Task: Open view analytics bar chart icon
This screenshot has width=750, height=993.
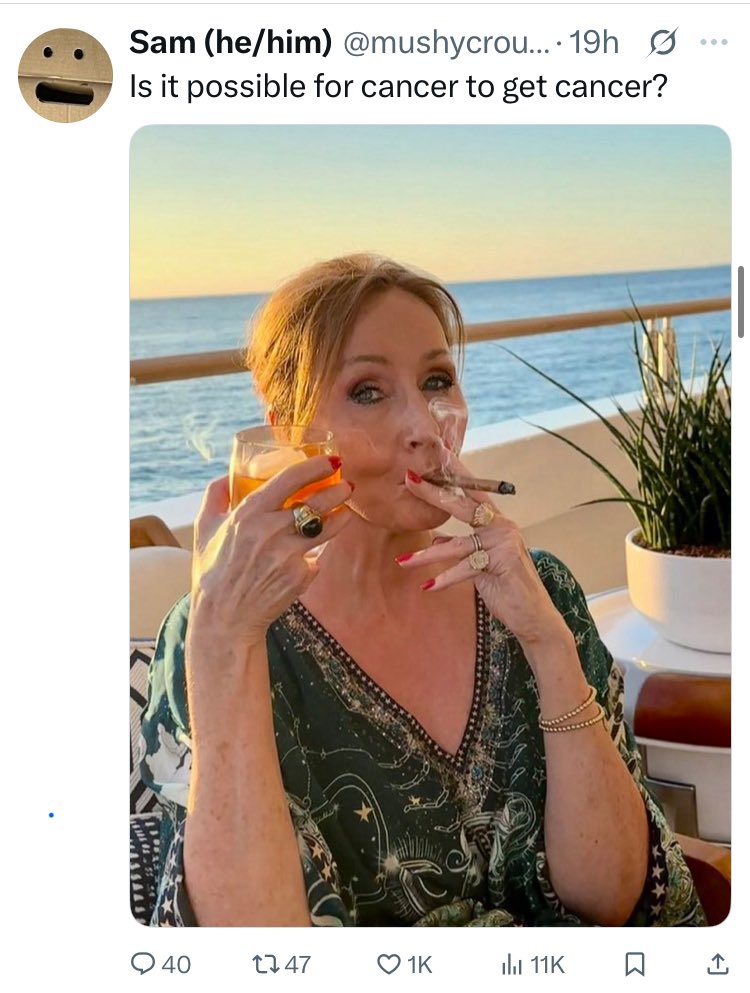Action: pyautogui.click(x=511, y=964)
